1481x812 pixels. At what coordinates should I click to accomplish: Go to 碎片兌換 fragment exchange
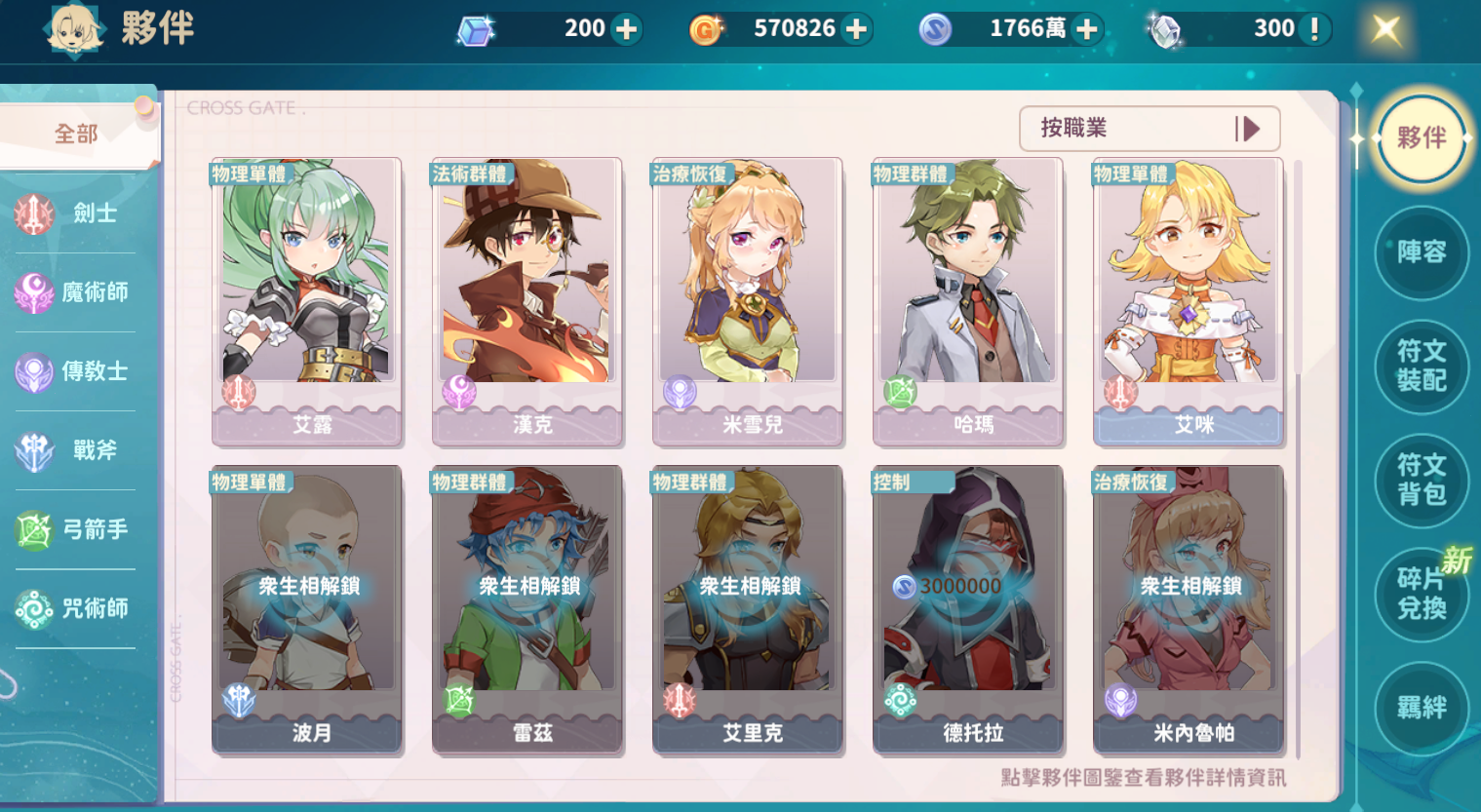click(x=1422, y=594)
